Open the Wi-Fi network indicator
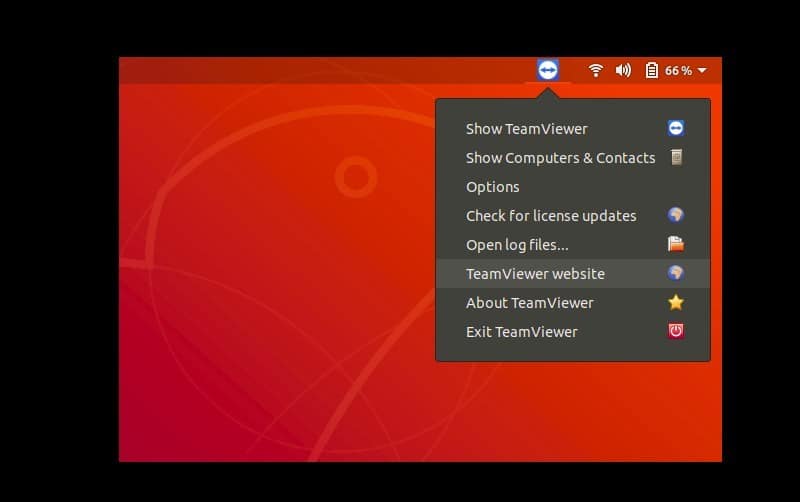 [595, 70]
